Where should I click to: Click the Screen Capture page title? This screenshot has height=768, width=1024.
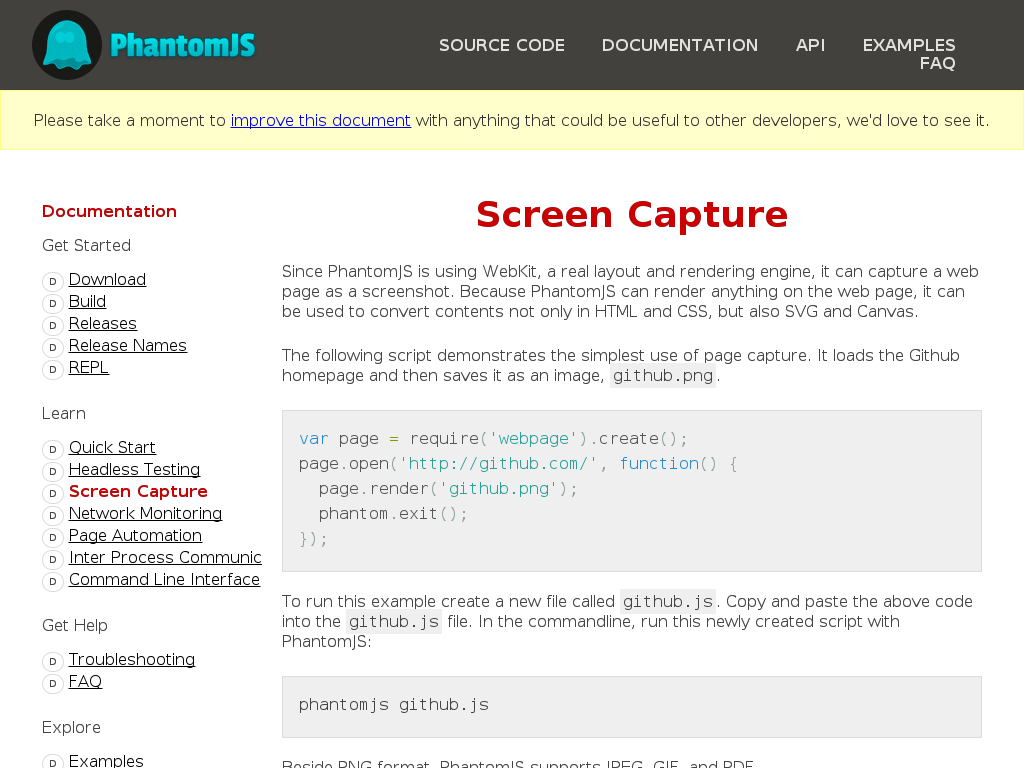coord(632,215)
